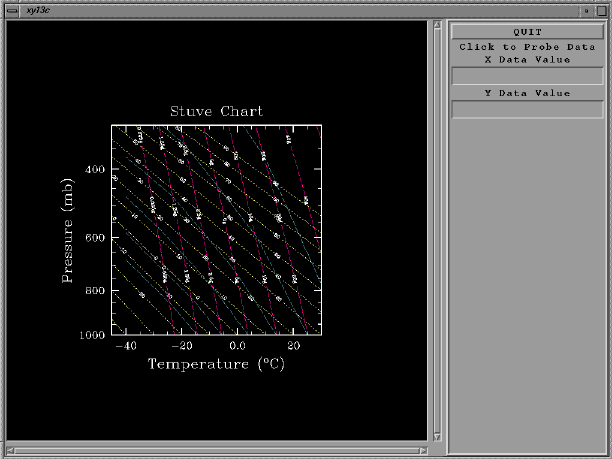The width and height of the screenshot is (612, 459).
Task: Click the maximize window button
Action: pos(602,8)
